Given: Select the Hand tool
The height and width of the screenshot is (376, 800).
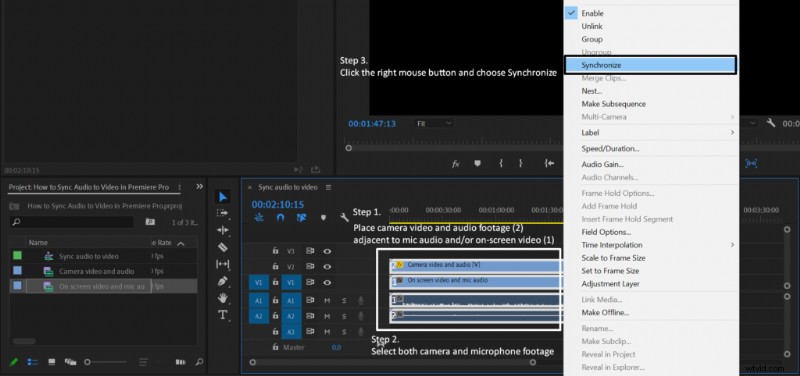Looking at the screenshot, I should (x=222, y=297).
